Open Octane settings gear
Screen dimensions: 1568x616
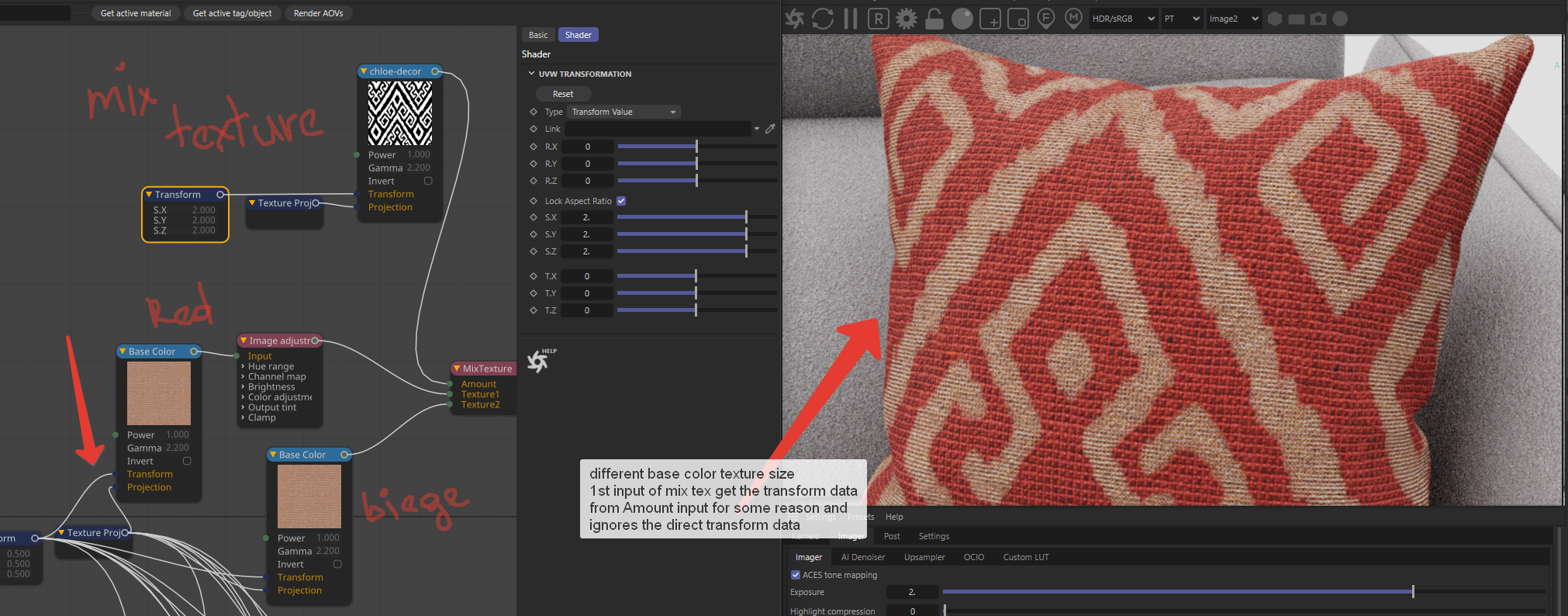click(906, 18)
